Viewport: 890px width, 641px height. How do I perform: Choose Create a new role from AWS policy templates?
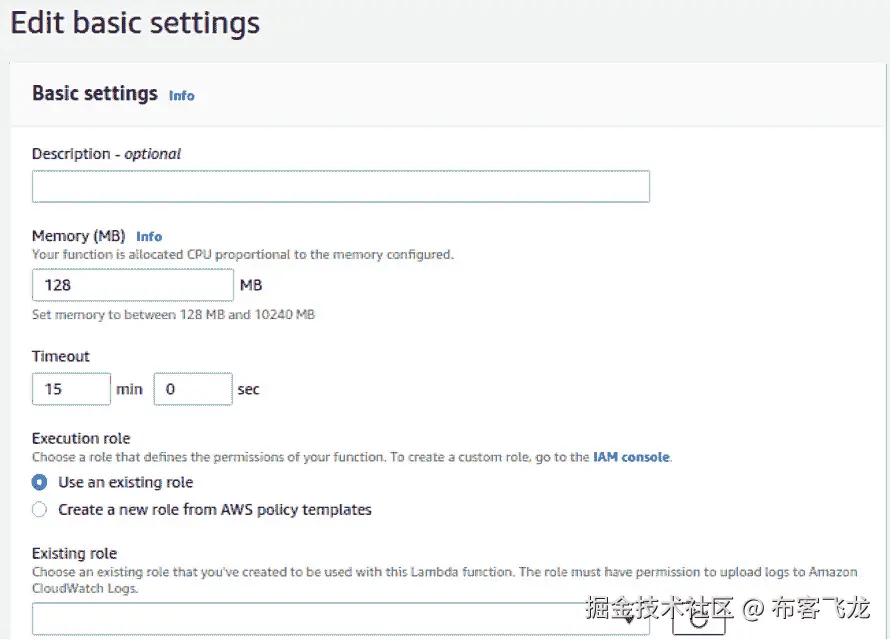(x=38, y=509)
